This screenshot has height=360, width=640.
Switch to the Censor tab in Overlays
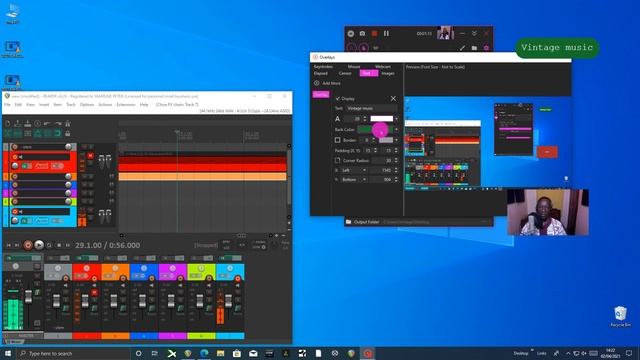[x=345, y=73]
